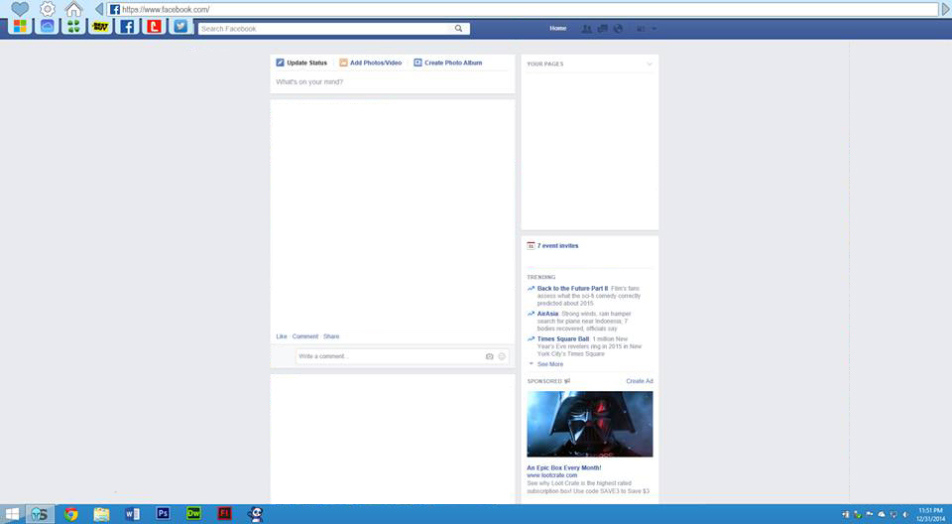Click the search magnifier in Facebook search
Screen dimensions: 952x524
tap(459, 29)
